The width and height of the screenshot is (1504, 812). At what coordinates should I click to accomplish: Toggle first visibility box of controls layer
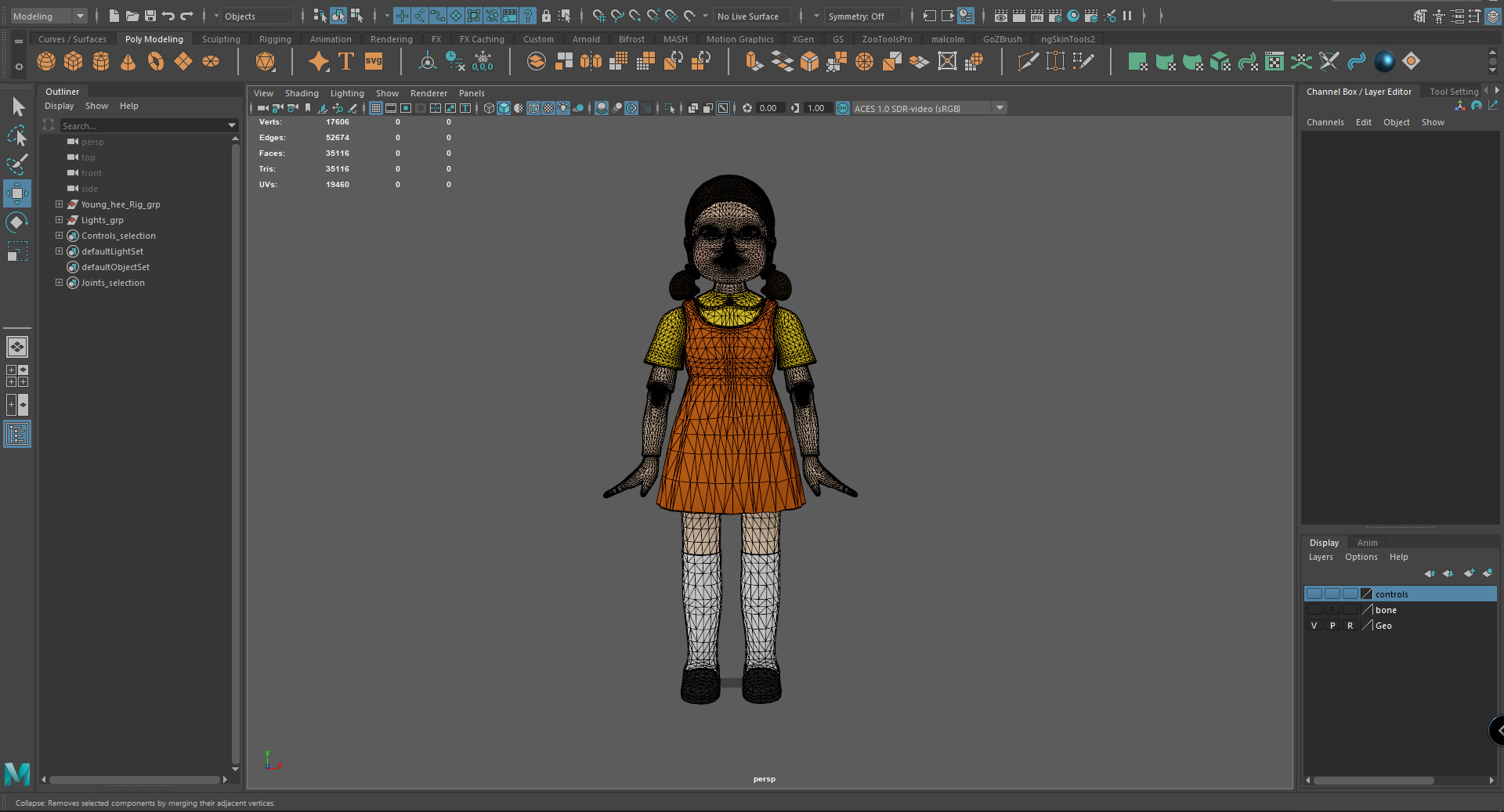1314,594
